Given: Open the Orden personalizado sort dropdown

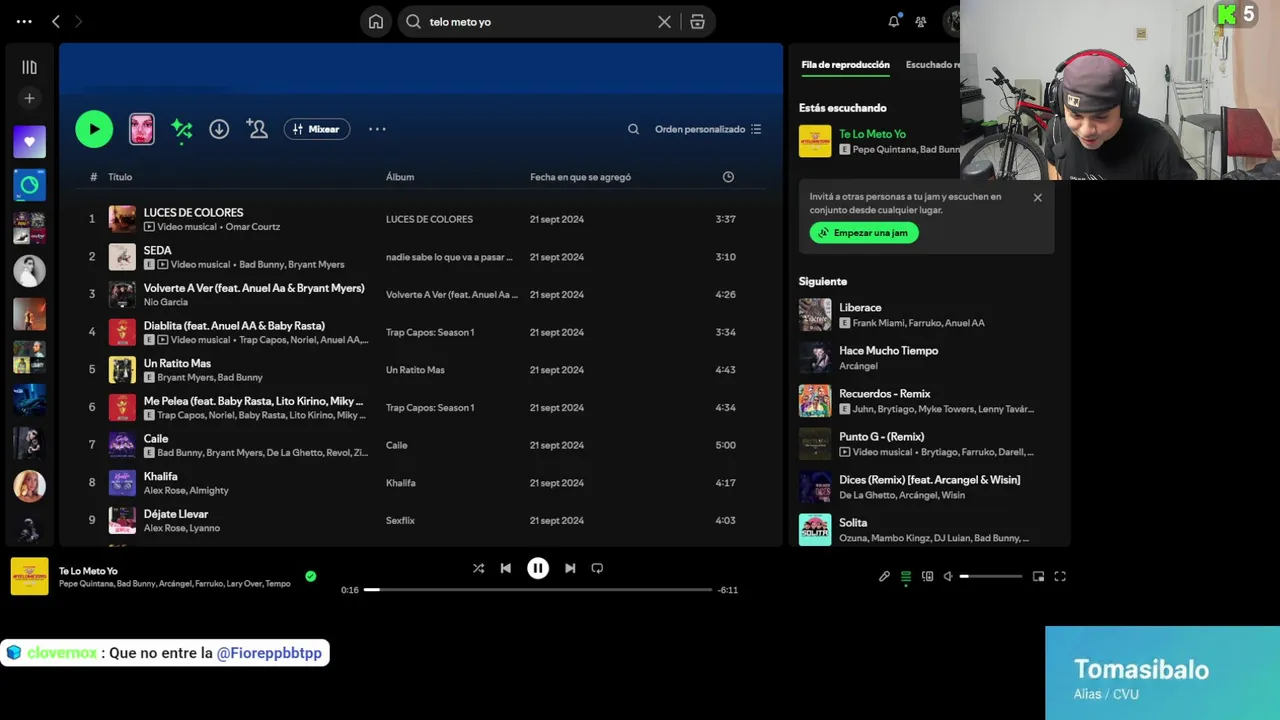Looking at the screenshot, I should [x=708, y=129].
